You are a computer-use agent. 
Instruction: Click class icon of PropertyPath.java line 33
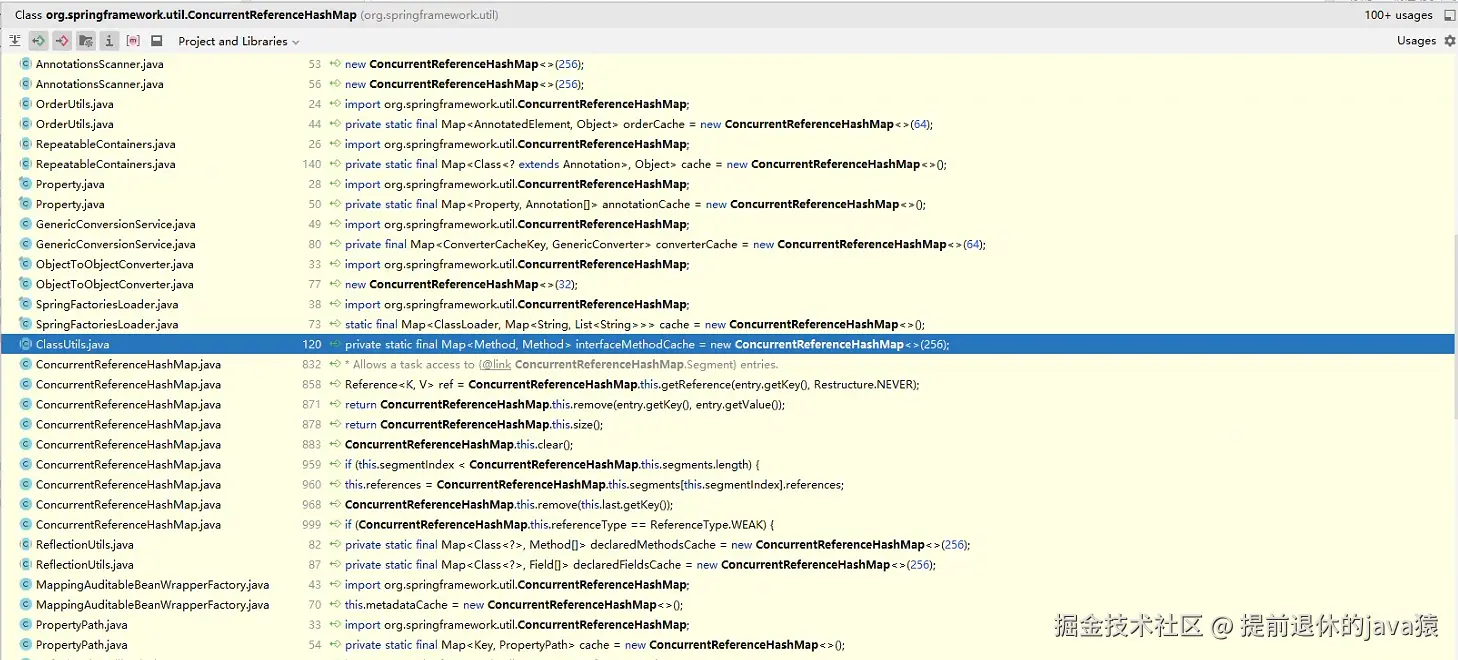[x=26, y=624]
